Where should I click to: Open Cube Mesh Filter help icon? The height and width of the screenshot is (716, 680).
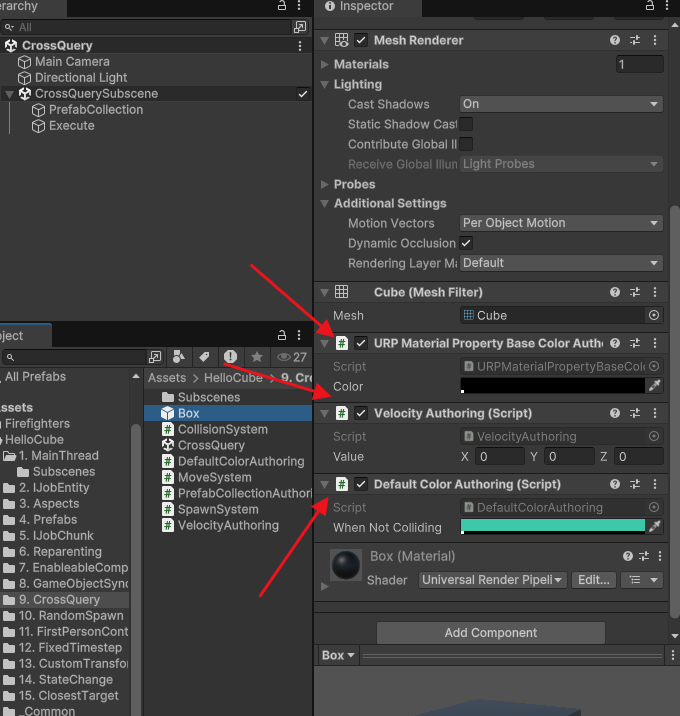click(x=615, y=292)
